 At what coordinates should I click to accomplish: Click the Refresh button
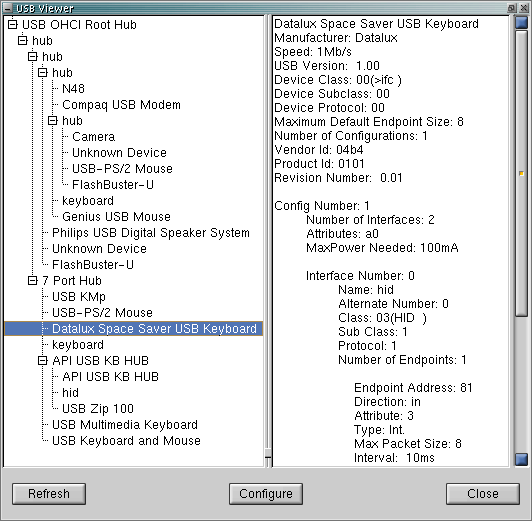(49, 494)
